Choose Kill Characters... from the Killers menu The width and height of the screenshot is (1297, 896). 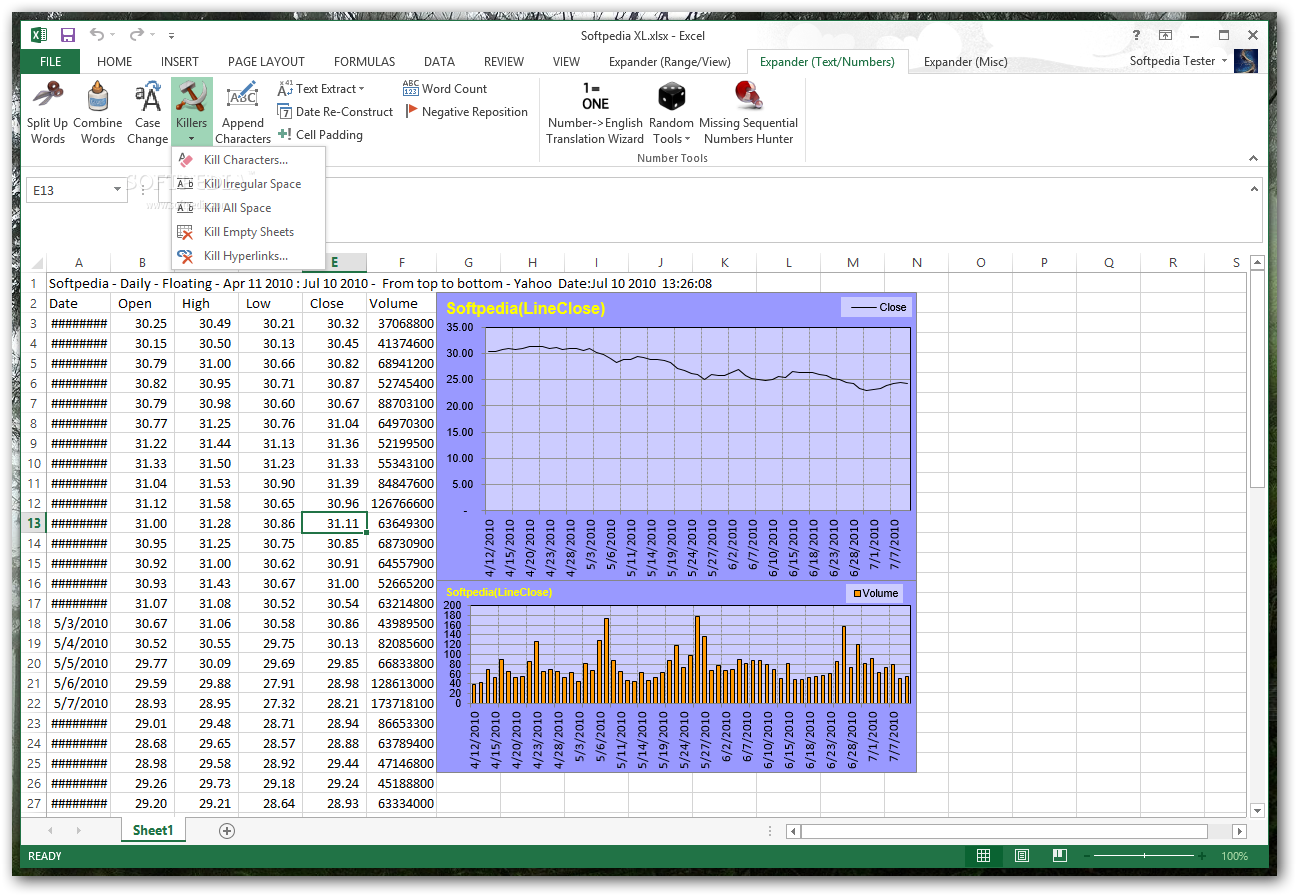click(248, 160)
